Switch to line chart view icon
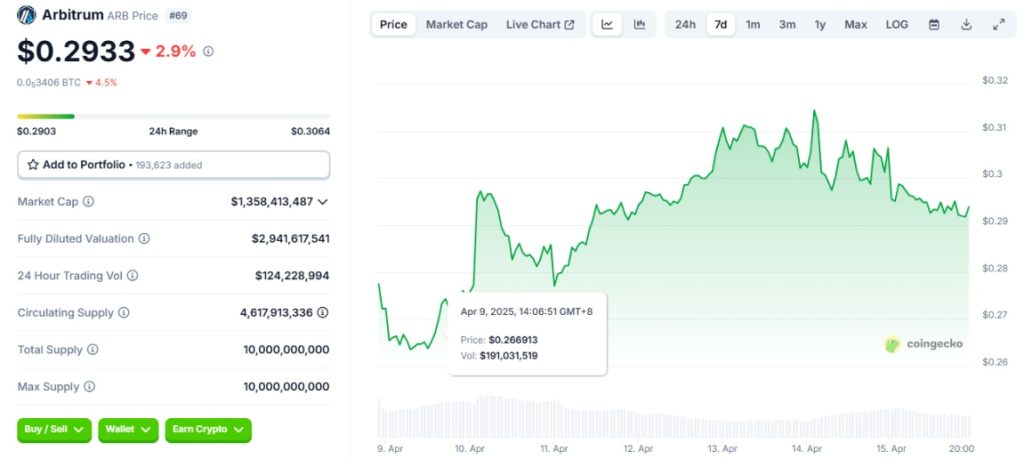Screen dimensions: 1024x459 (607, 25)
